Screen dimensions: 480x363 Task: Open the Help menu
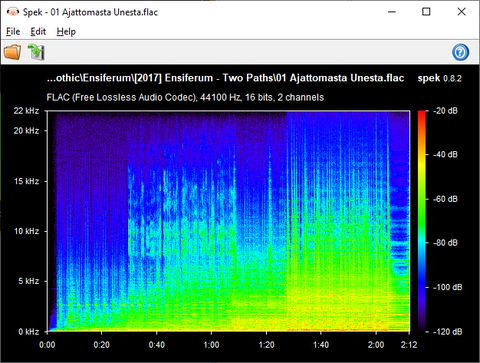(66, 32)
